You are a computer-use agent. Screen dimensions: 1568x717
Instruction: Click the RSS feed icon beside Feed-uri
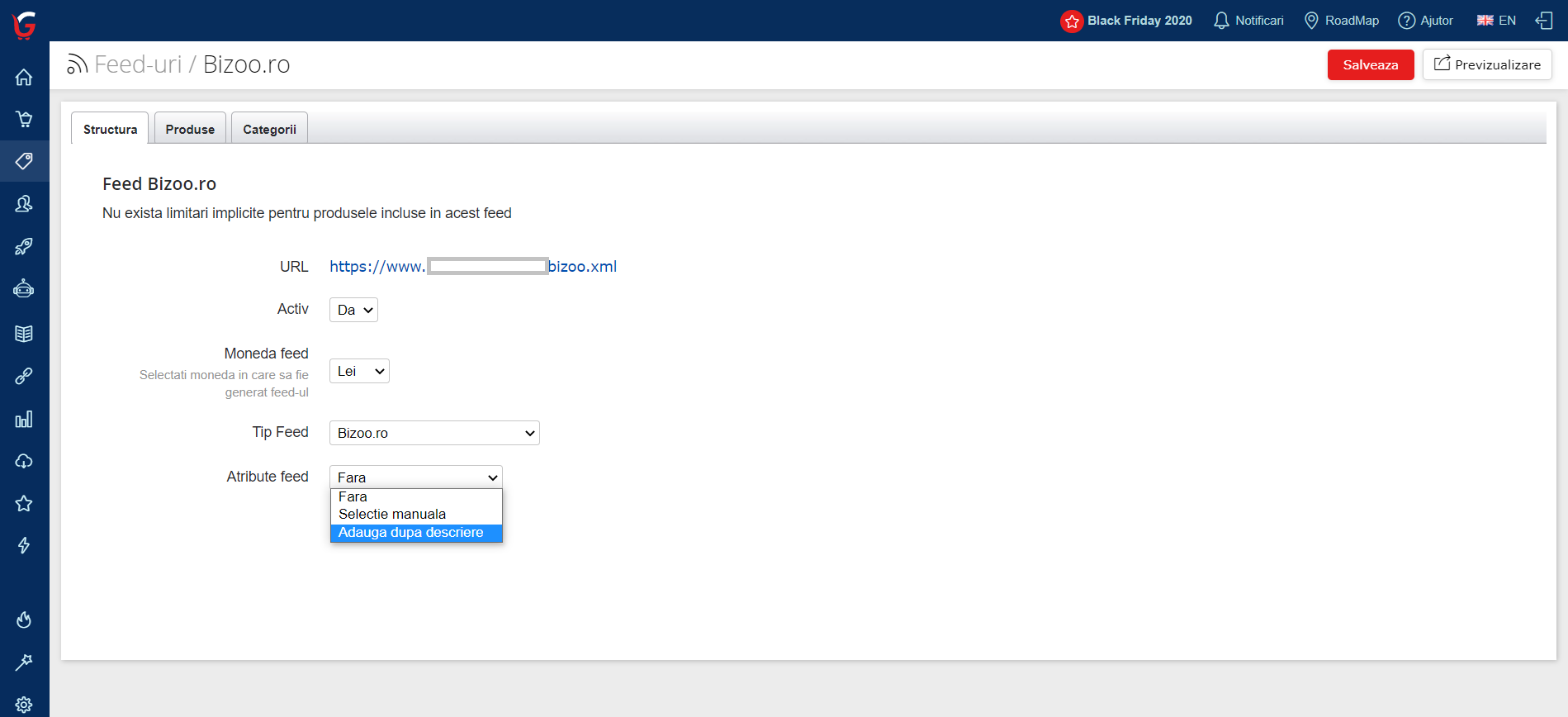78,64
